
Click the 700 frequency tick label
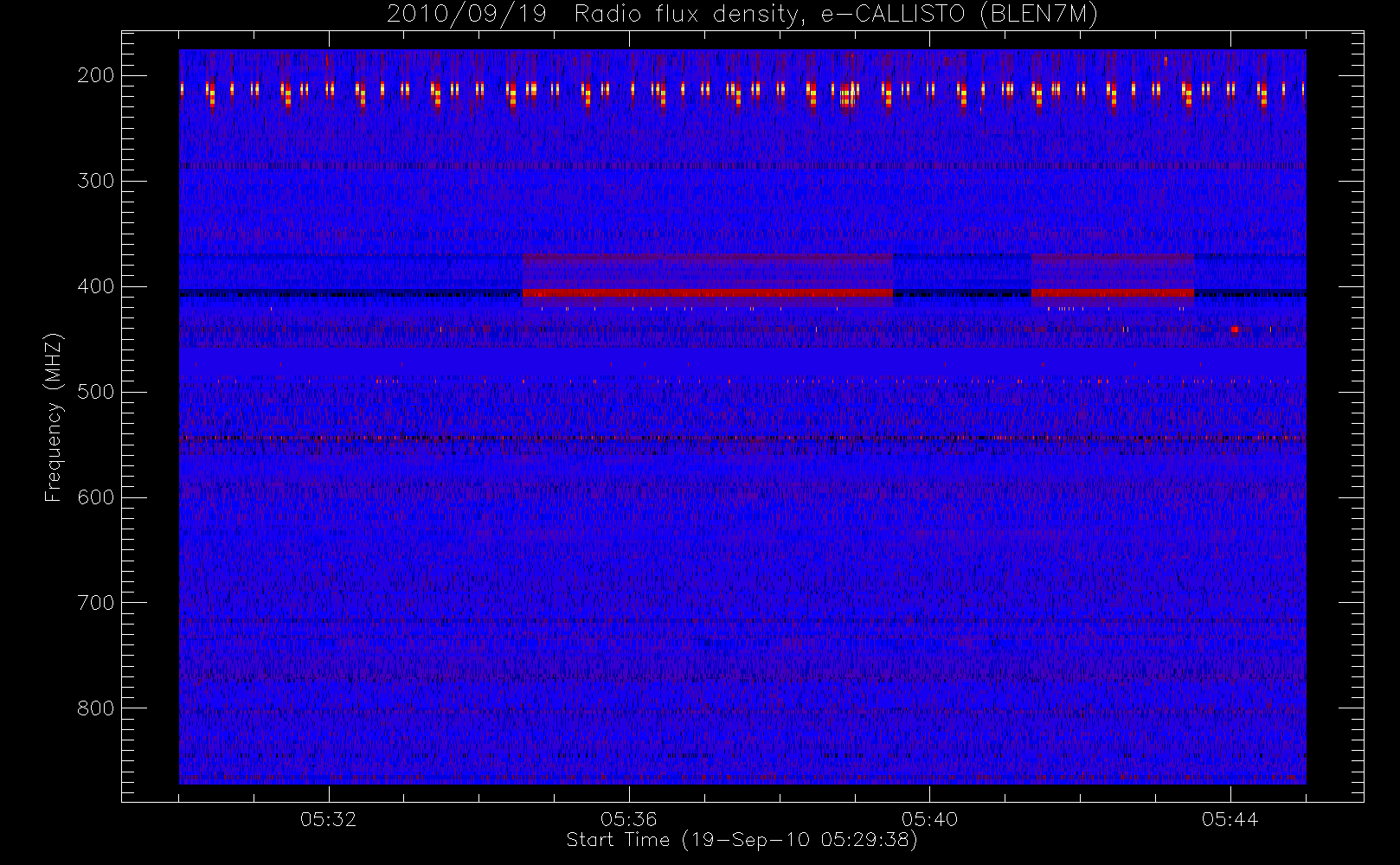95,603
